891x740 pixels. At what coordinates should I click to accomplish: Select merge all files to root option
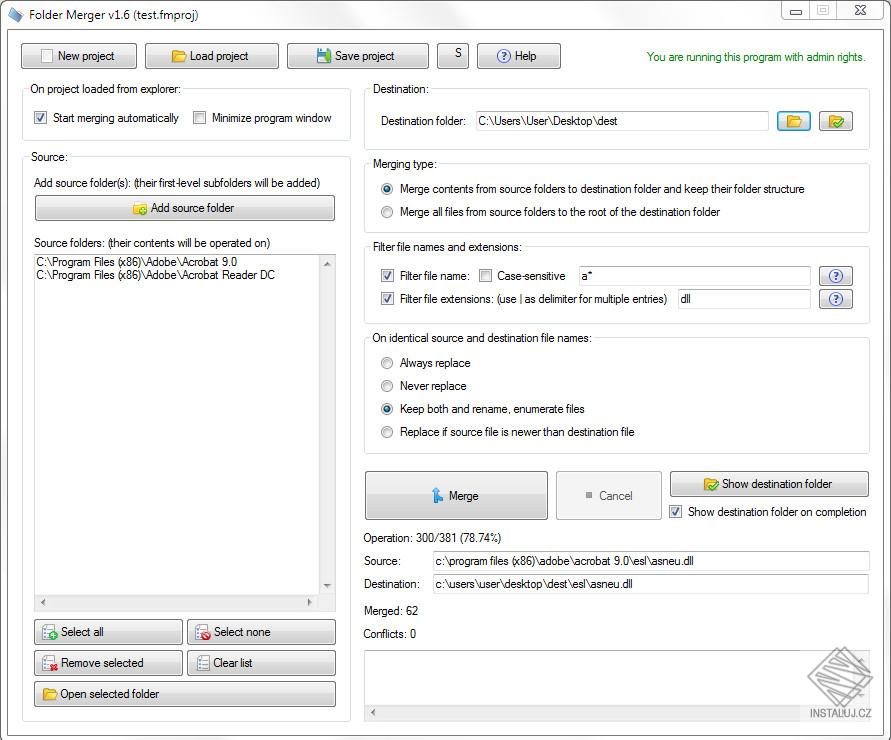pyautogui.click(x=387, y=212)
